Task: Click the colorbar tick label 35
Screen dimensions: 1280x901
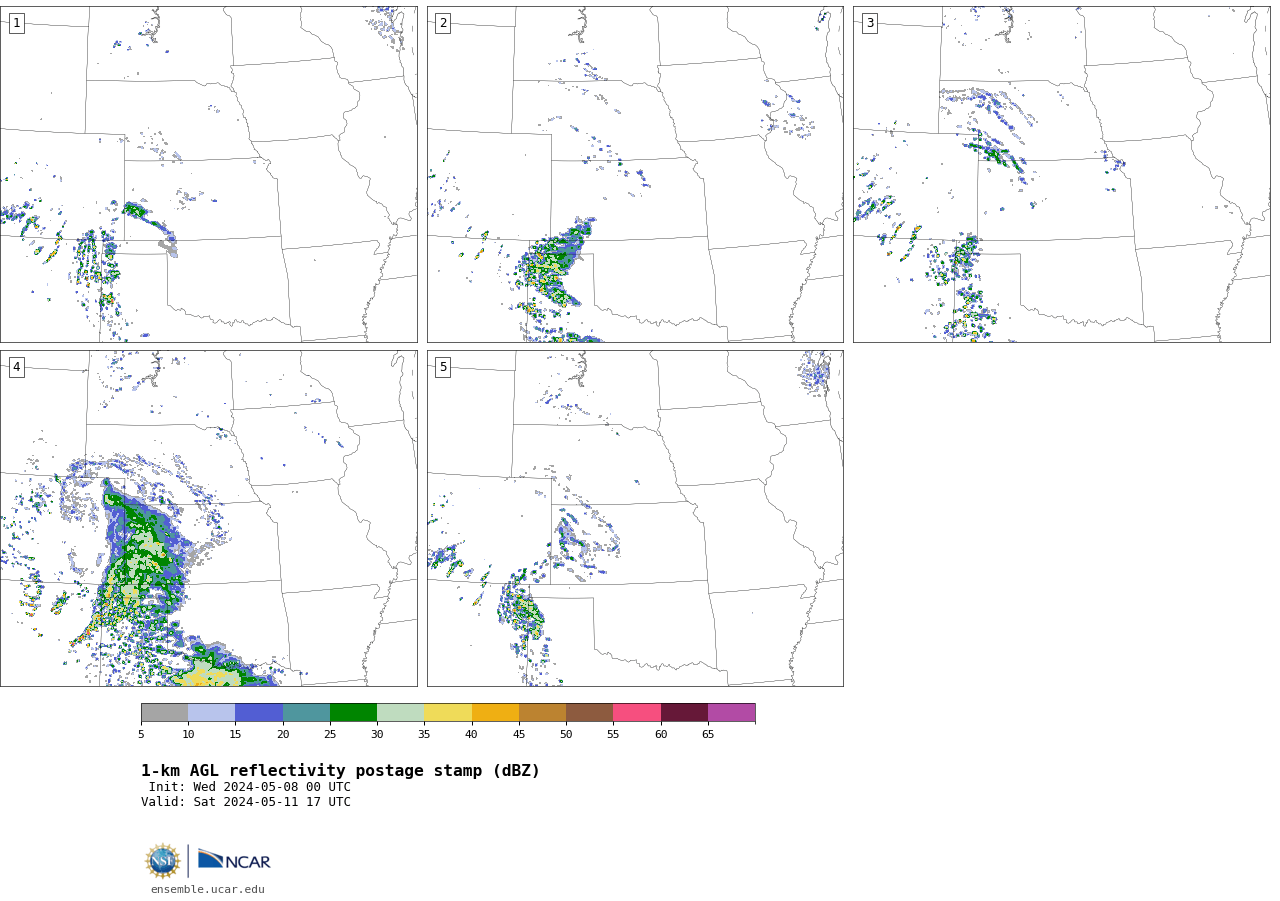Action: point(424,735)
